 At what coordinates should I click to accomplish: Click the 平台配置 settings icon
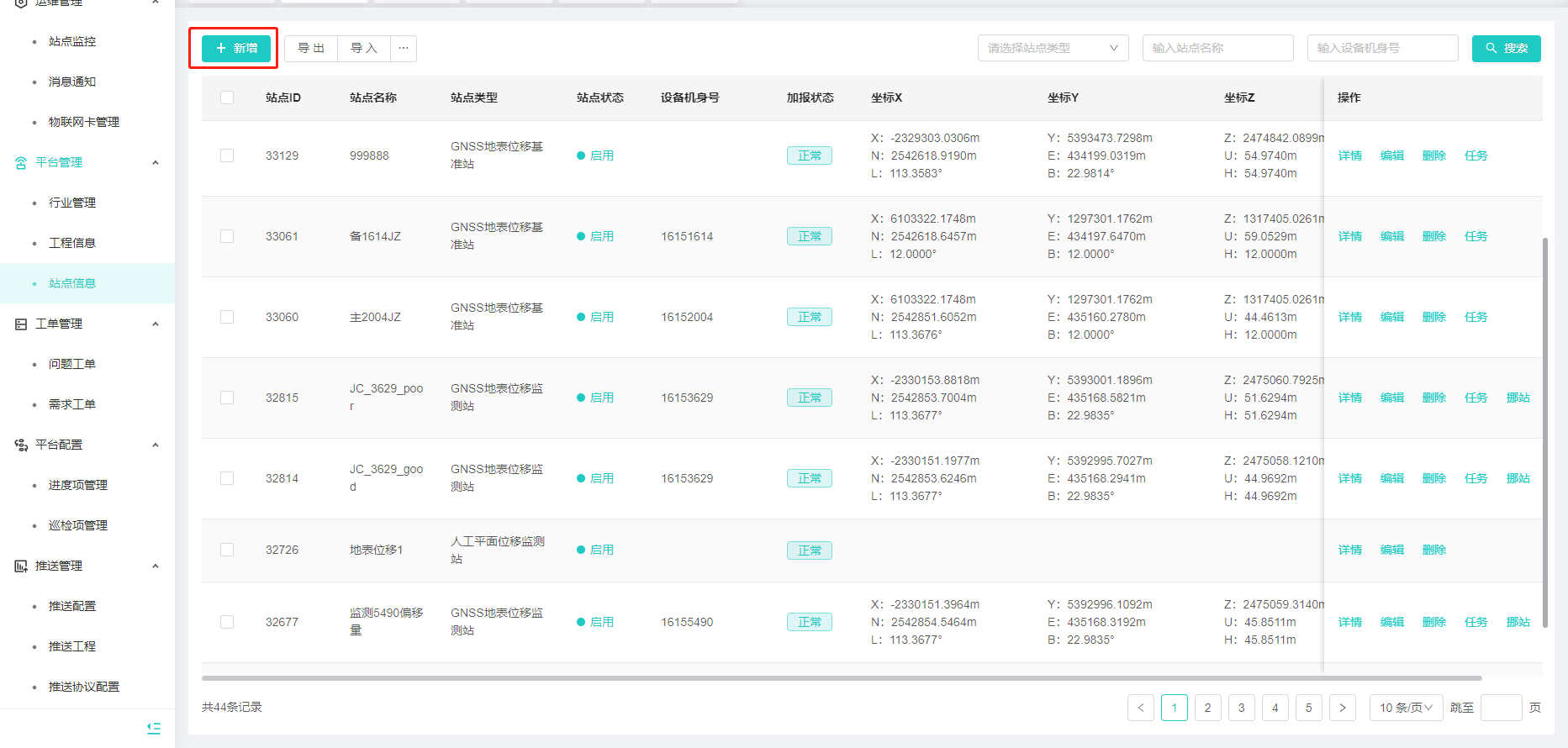point(21,445)
